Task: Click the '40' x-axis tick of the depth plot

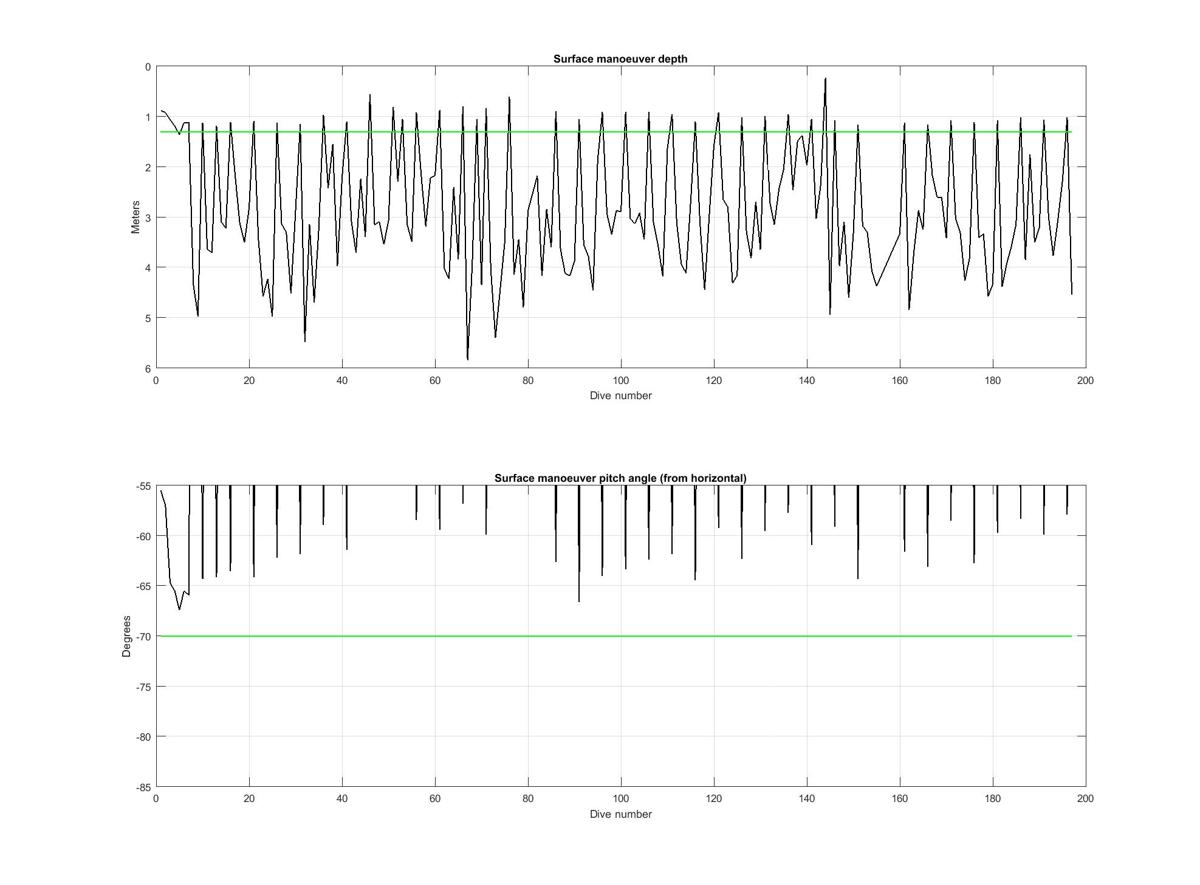Action: pos(342,380)
